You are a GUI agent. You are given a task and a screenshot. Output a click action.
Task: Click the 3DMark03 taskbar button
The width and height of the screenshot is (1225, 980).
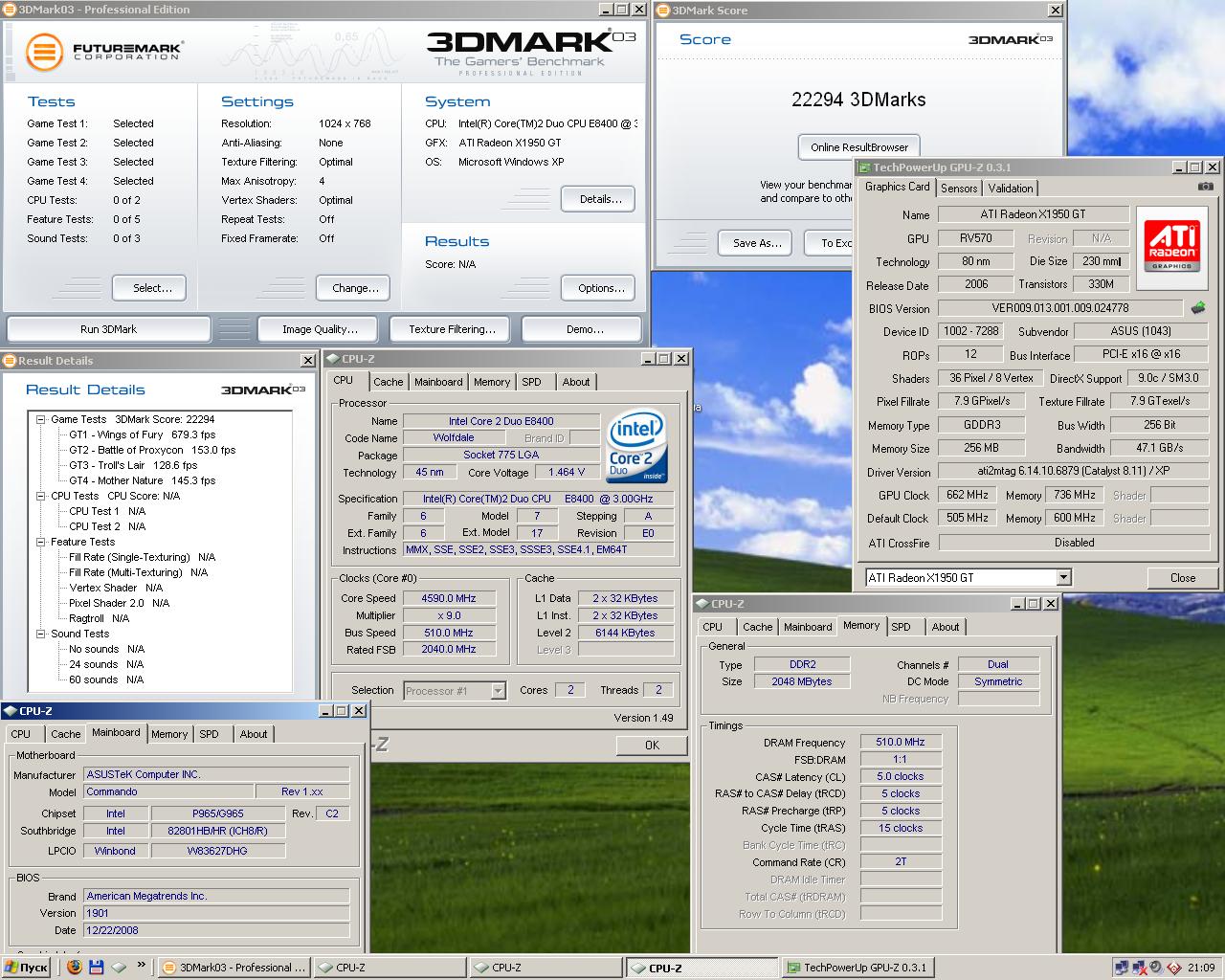click(234, 968)
